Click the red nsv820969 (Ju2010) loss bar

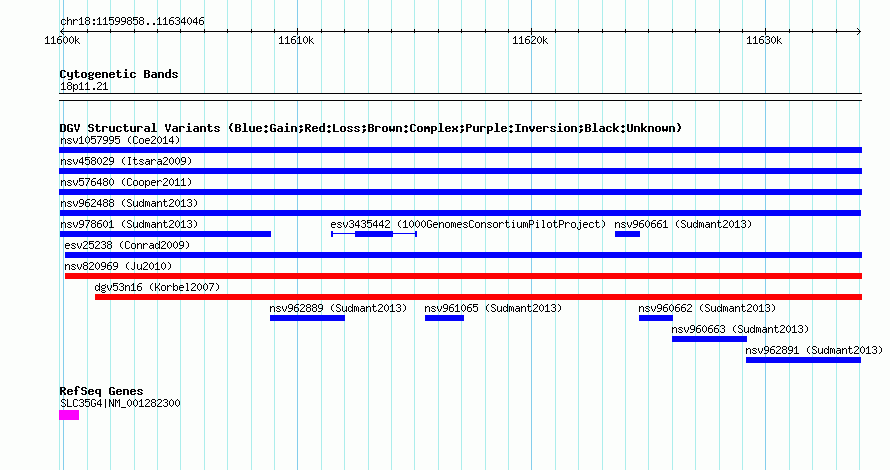(463, 276)
